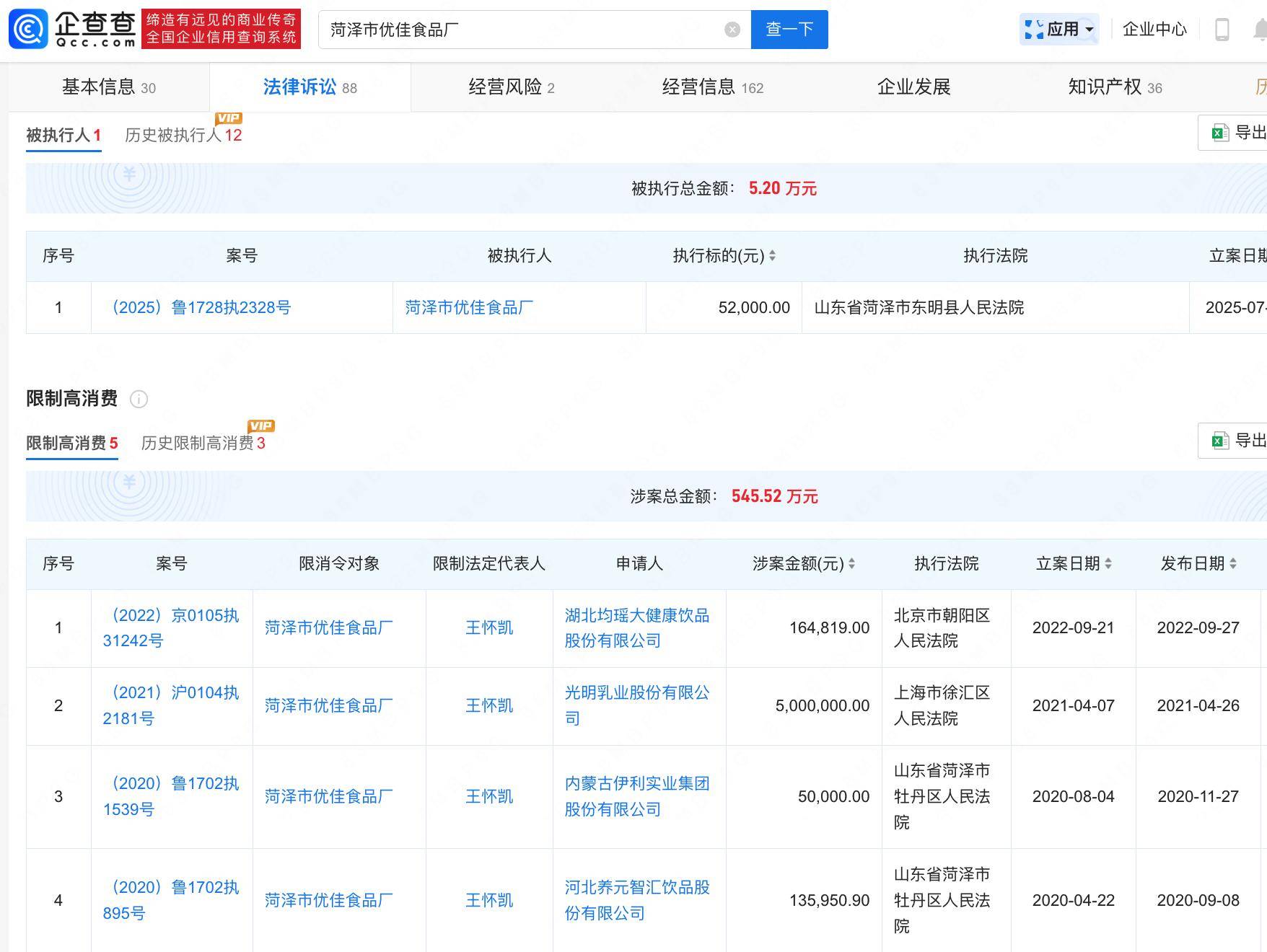Clear search text with the circular X icon
The height and width of the screenshot is (952, 1267).
(733, 29)
